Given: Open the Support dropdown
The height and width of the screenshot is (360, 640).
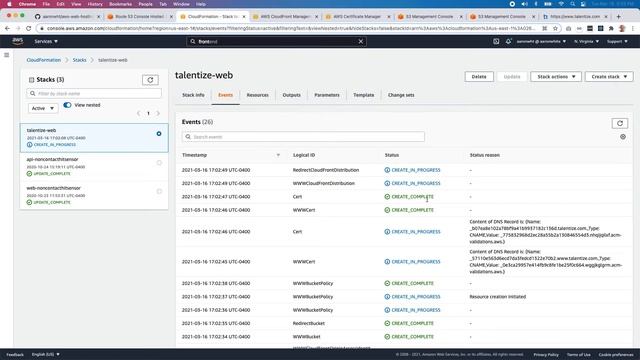Looking at the screenshot, I should 617,41.
